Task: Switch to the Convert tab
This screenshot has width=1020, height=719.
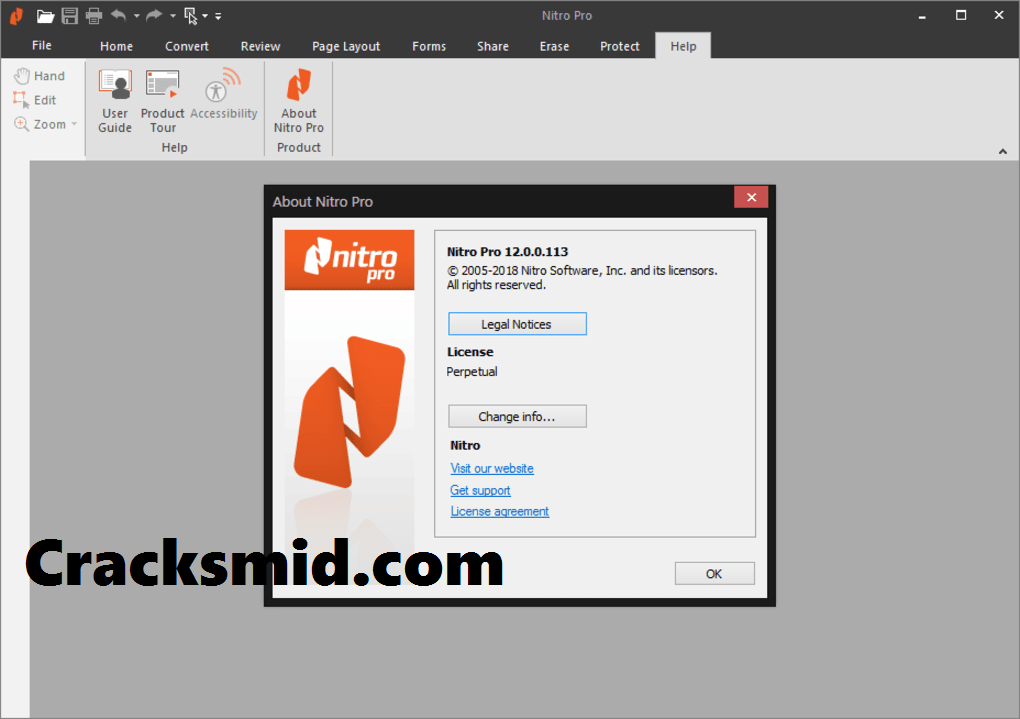Action: click(x=187, y=46)
